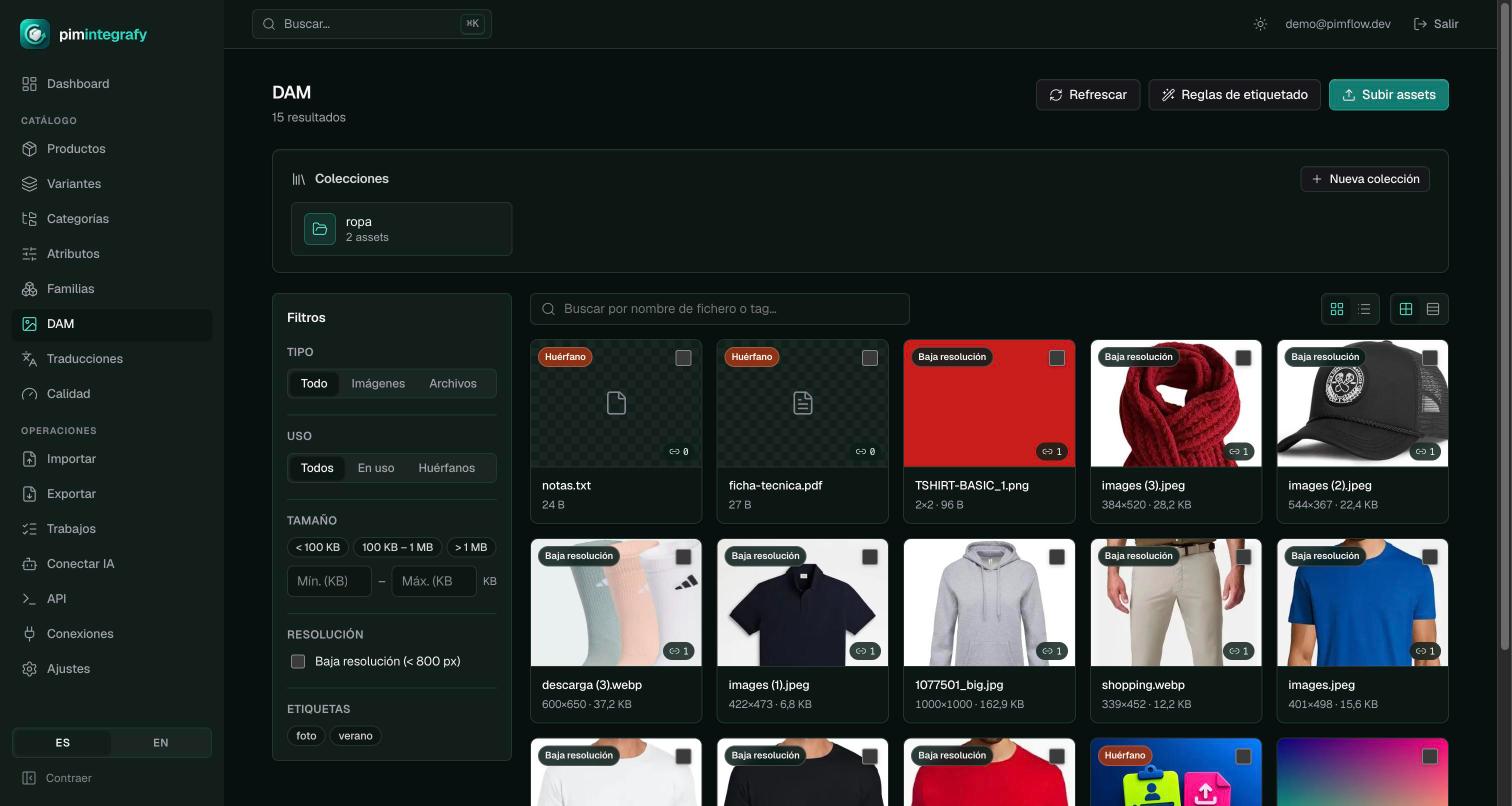This screenshot has width=1512, height=806.
Task: Click the Mín. (KB) size field
Action: pyautogui.click(x=329, y=581)
